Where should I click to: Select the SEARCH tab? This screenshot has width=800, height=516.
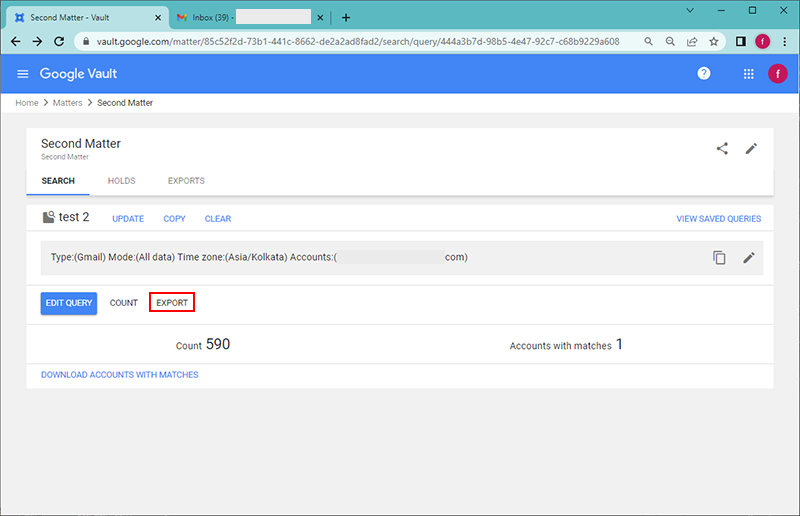point(58,181)
